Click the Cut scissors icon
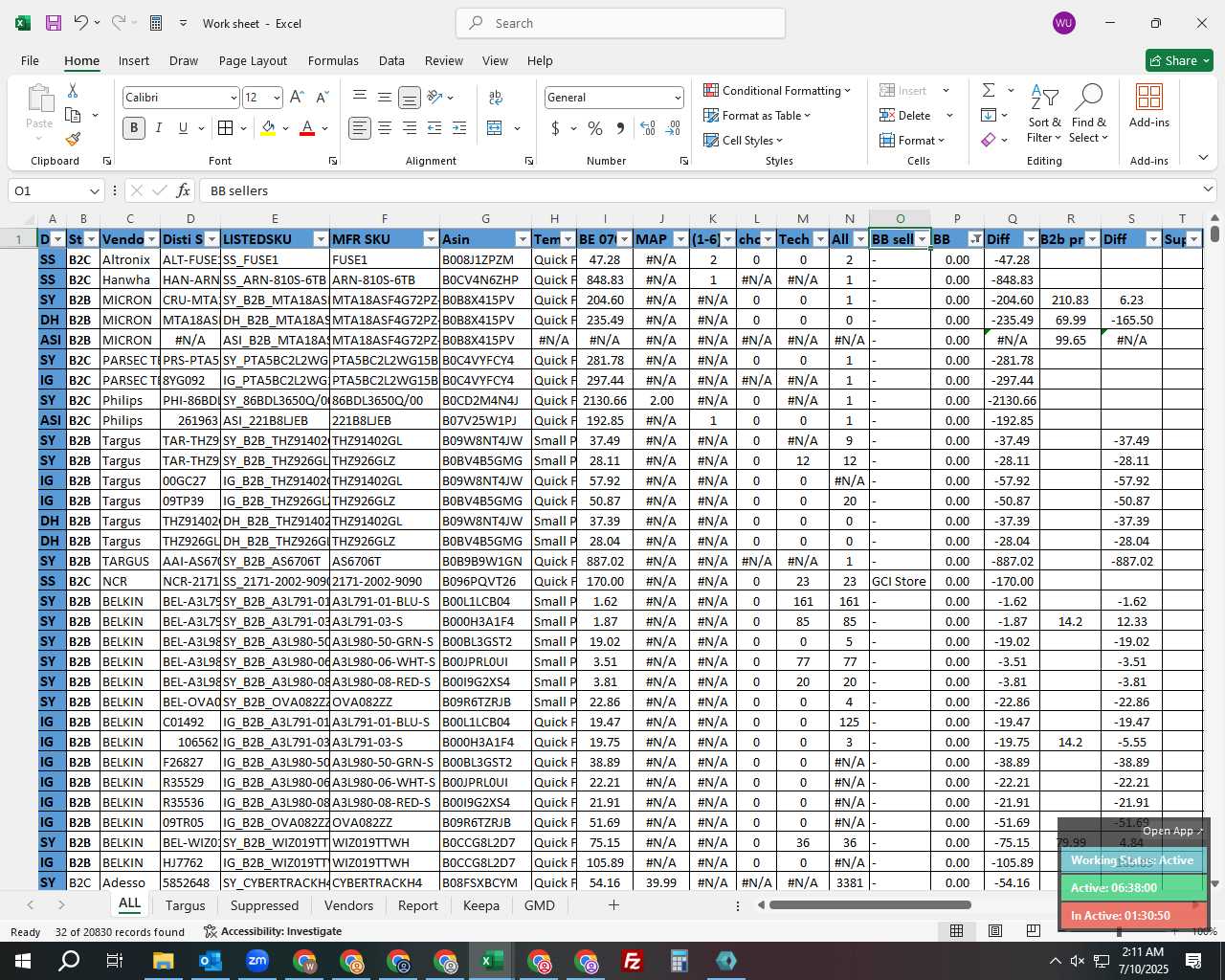 pos(73,90)
